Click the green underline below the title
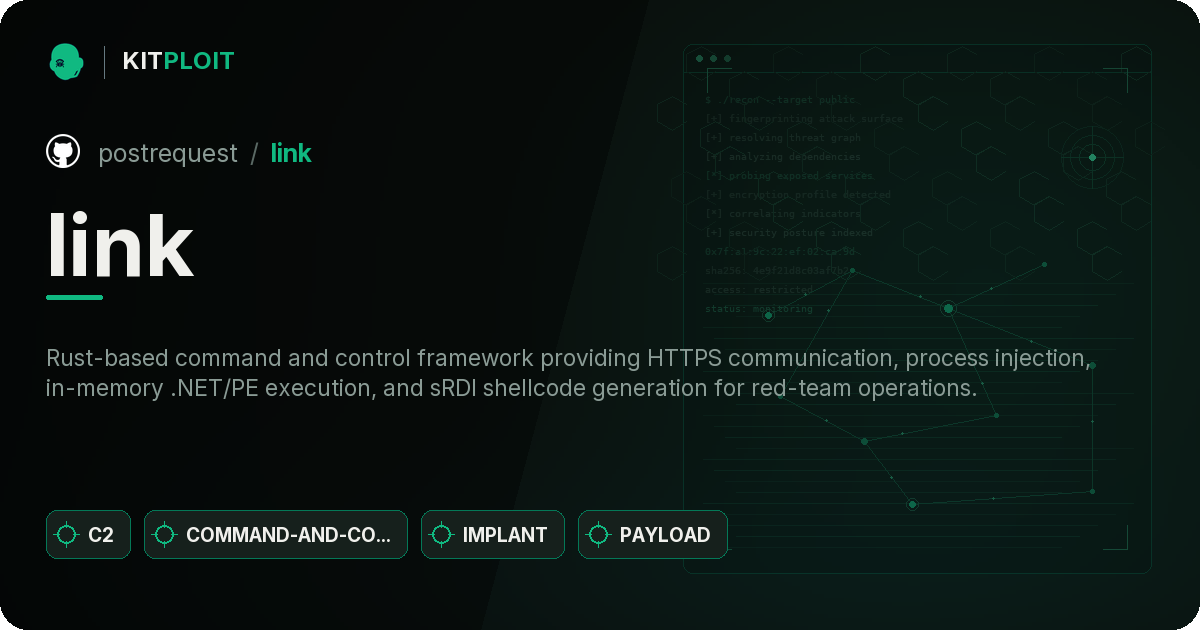Image resolution: width=1200 pixels, height=630 pixels. (x=74, y=297)
